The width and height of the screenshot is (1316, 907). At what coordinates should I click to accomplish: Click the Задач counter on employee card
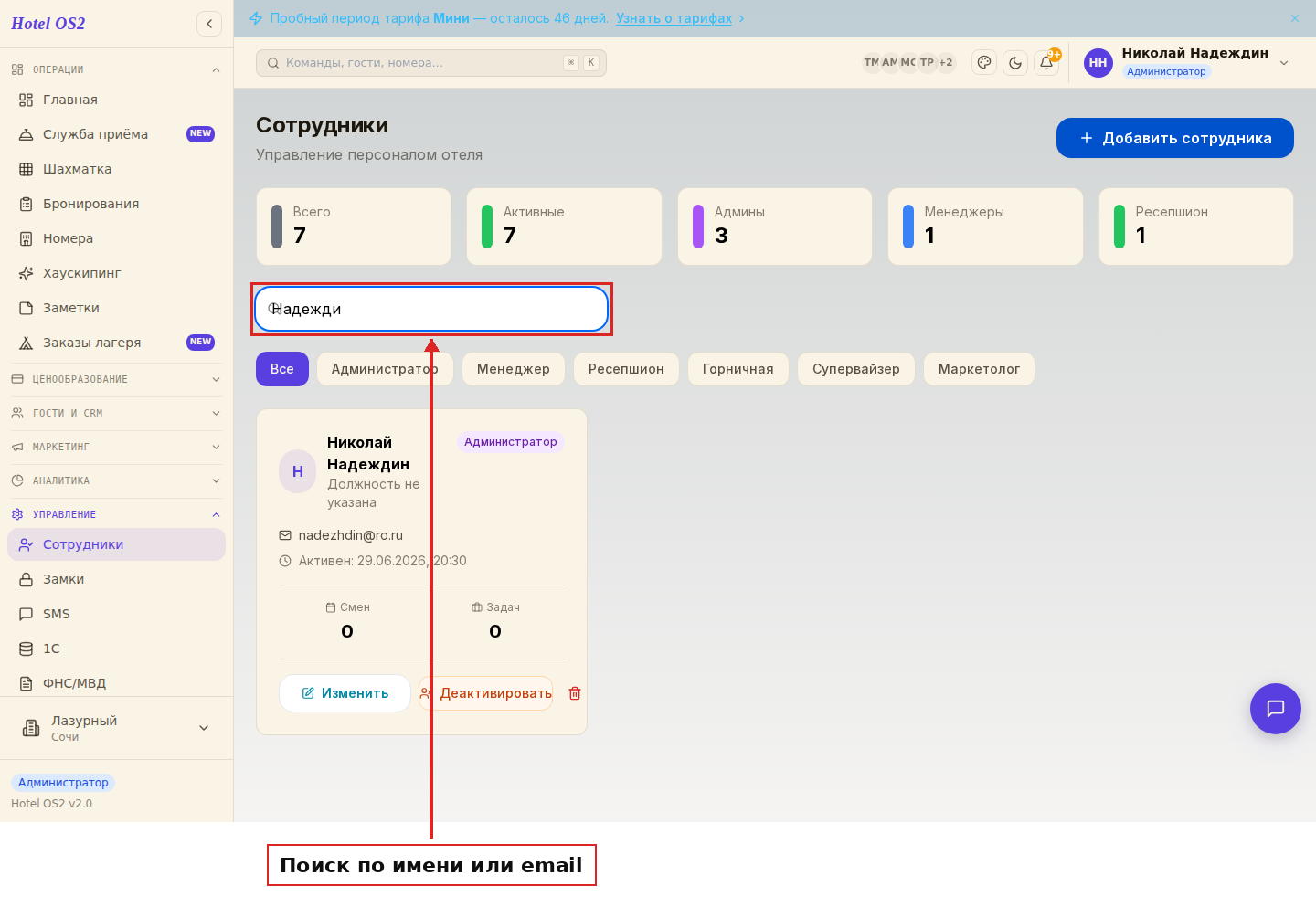point(495,621)
